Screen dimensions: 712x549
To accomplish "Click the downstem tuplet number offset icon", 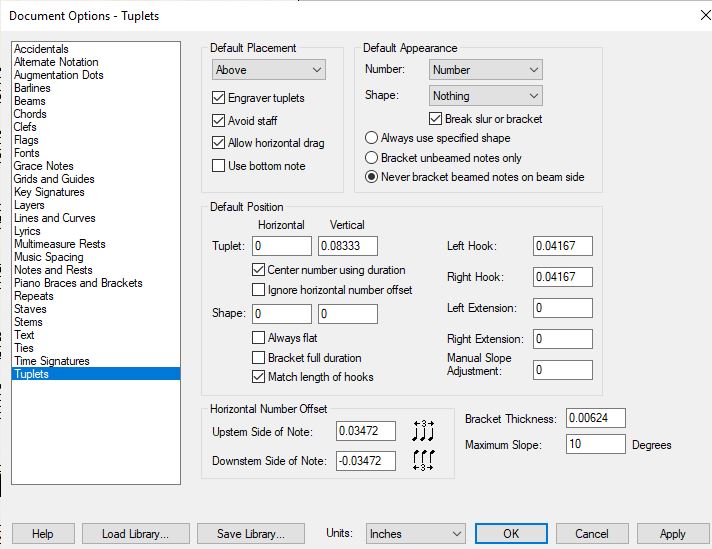I will tap(424, 460).
